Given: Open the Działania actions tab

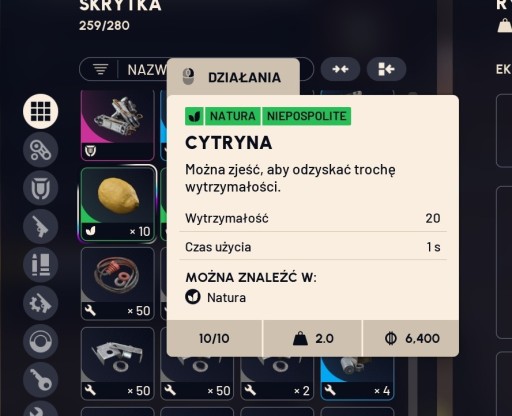Looking at the screenshot, I should (233, 77).
